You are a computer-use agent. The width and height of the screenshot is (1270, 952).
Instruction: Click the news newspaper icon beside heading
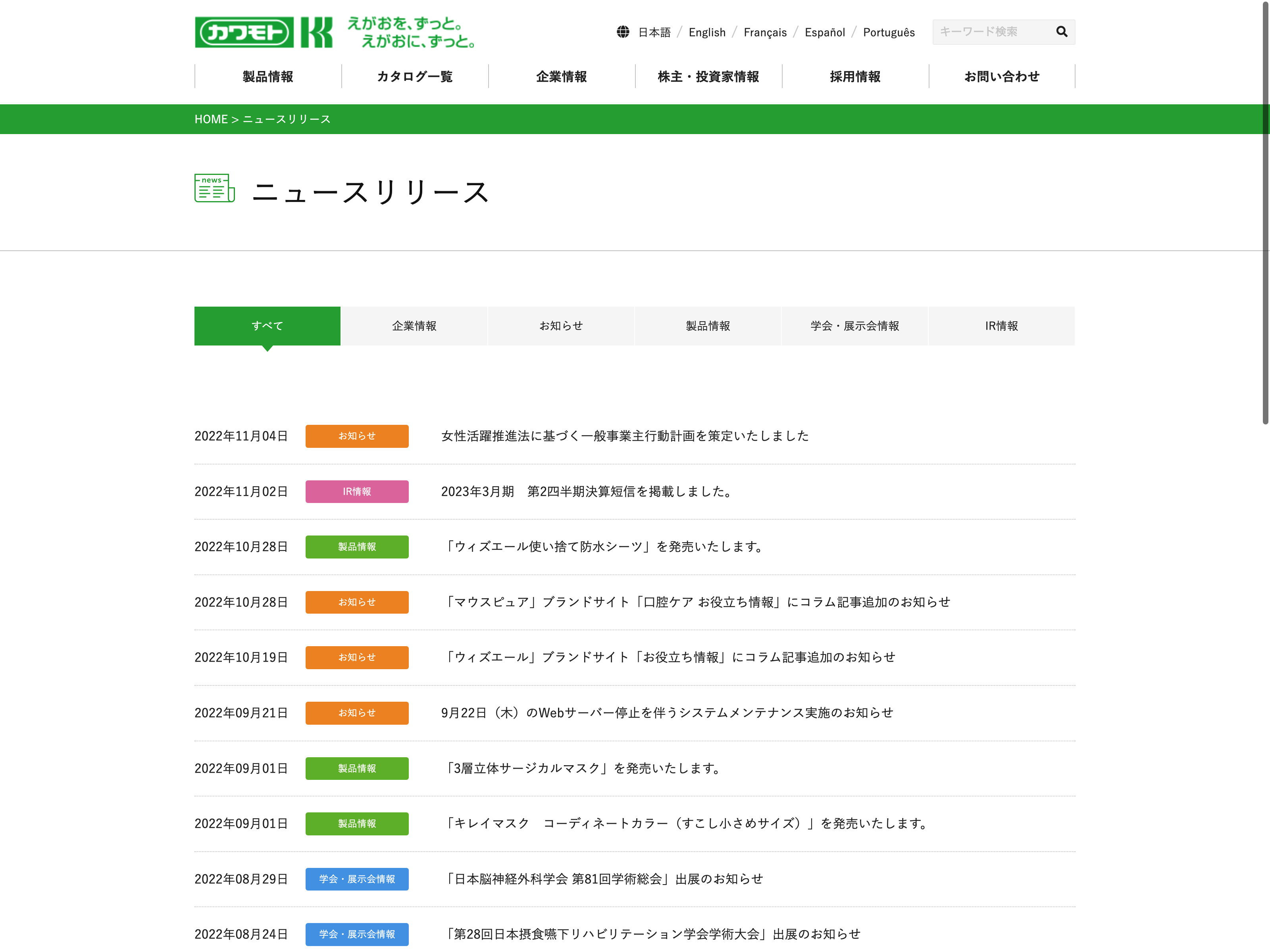point(214,188)
